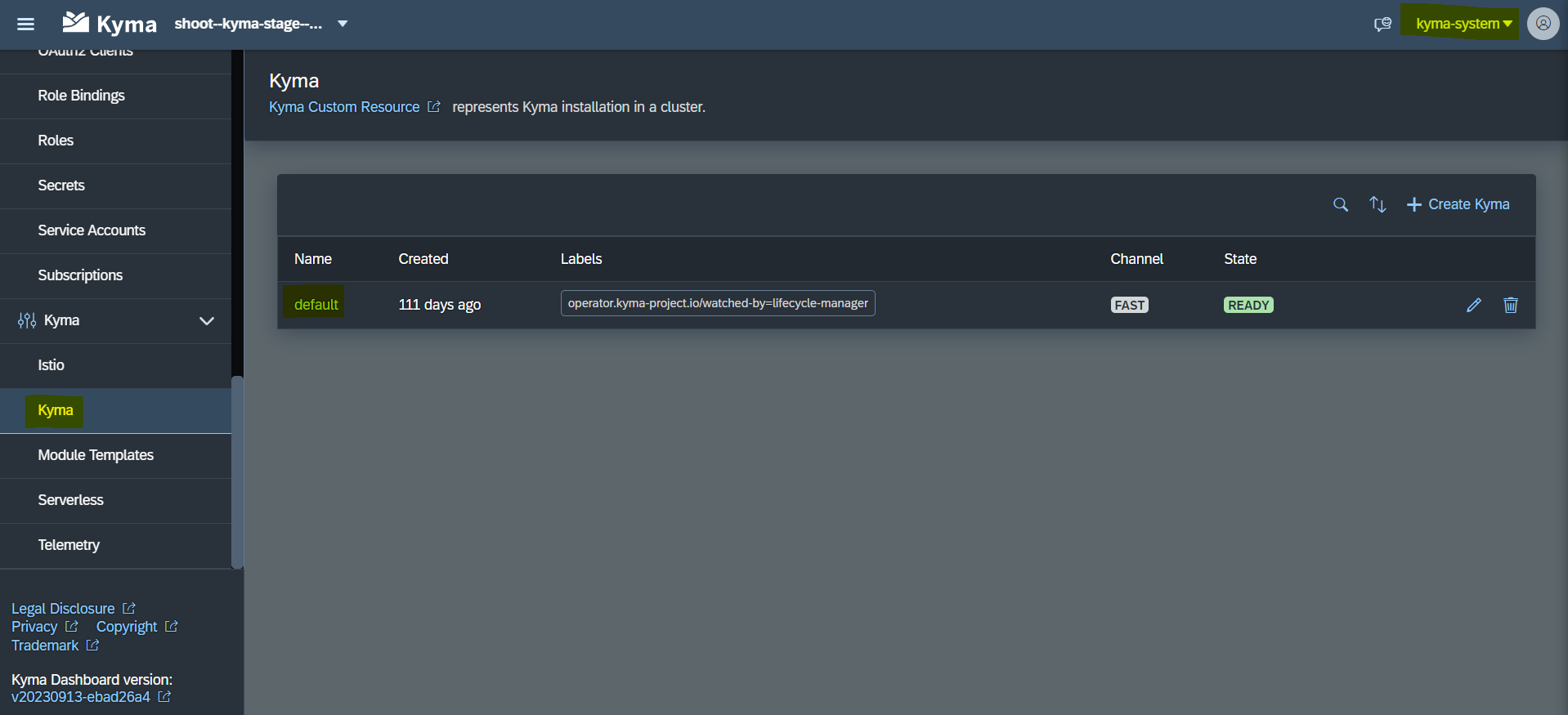The height and width of the screenshot is (715, 1568).
Task: Click Create Kyma button
Action: point(1458,204)
